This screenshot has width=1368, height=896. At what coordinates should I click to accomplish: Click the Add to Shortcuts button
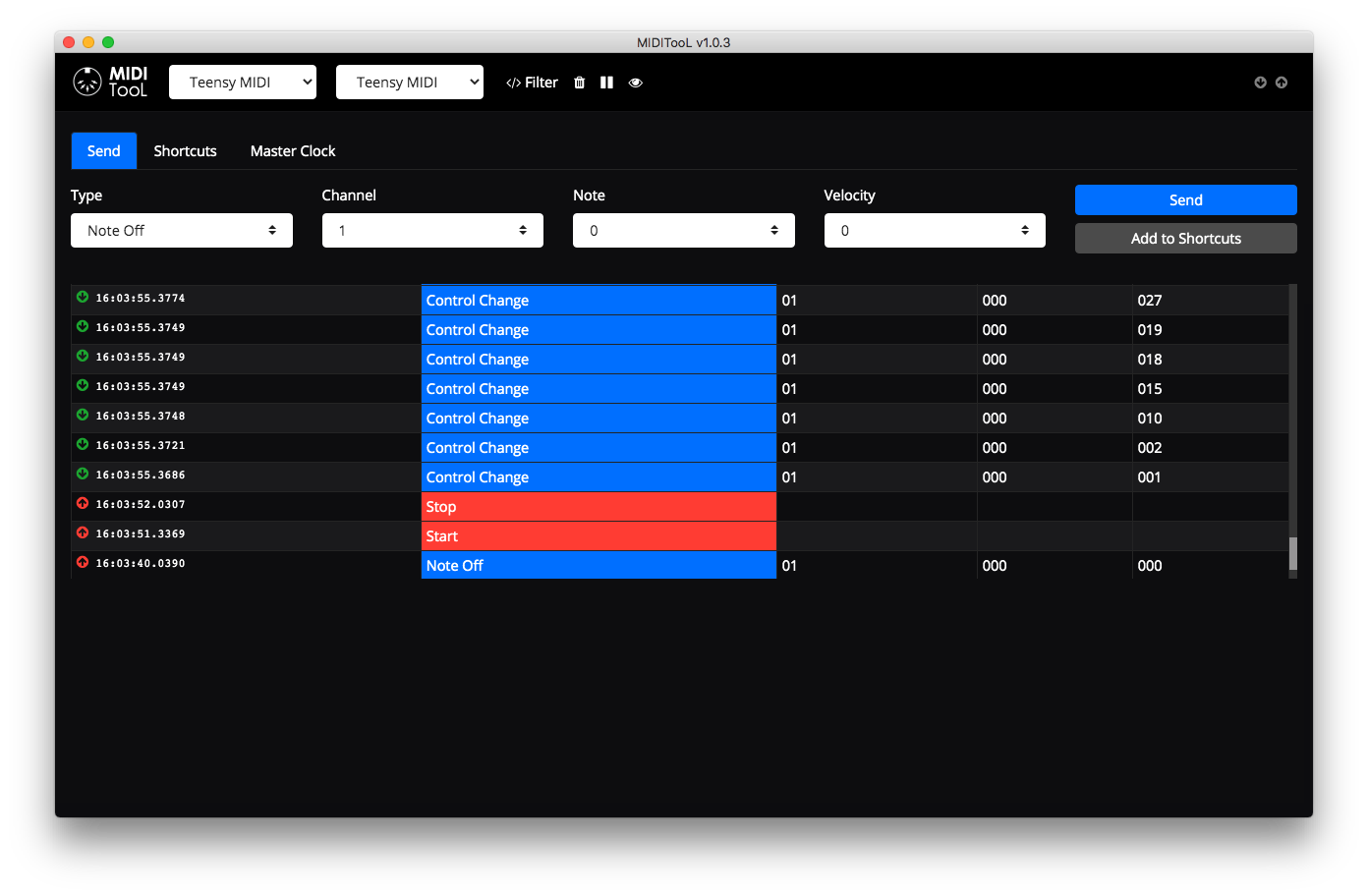1185,239
